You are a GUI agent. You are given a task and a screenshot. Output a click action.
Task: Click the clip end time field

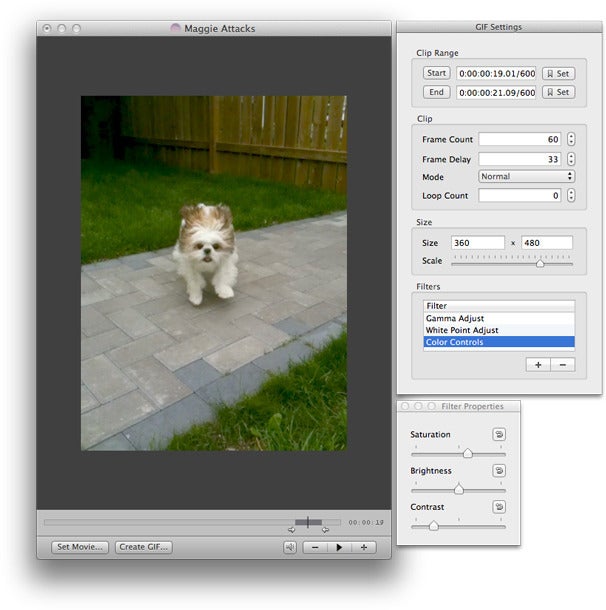pos(496,93)
